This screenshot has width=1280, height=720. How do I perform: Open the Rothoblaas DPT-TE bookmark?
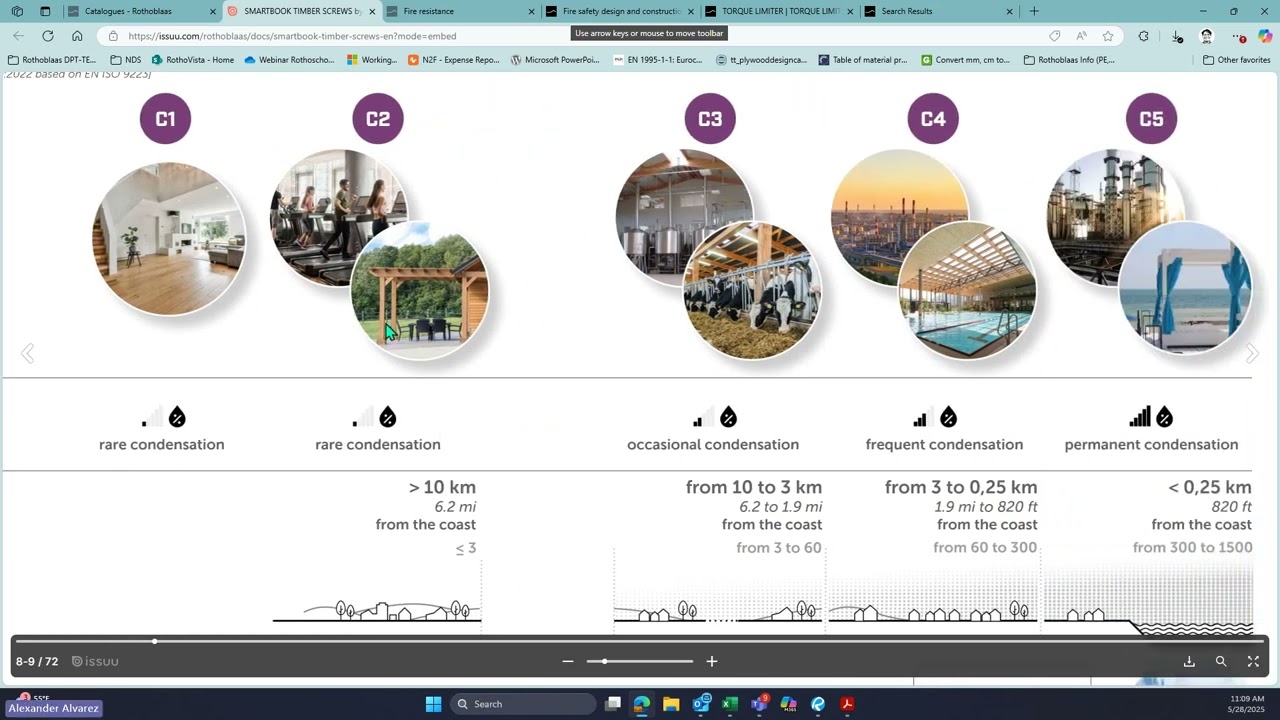(x=52, y=60)
